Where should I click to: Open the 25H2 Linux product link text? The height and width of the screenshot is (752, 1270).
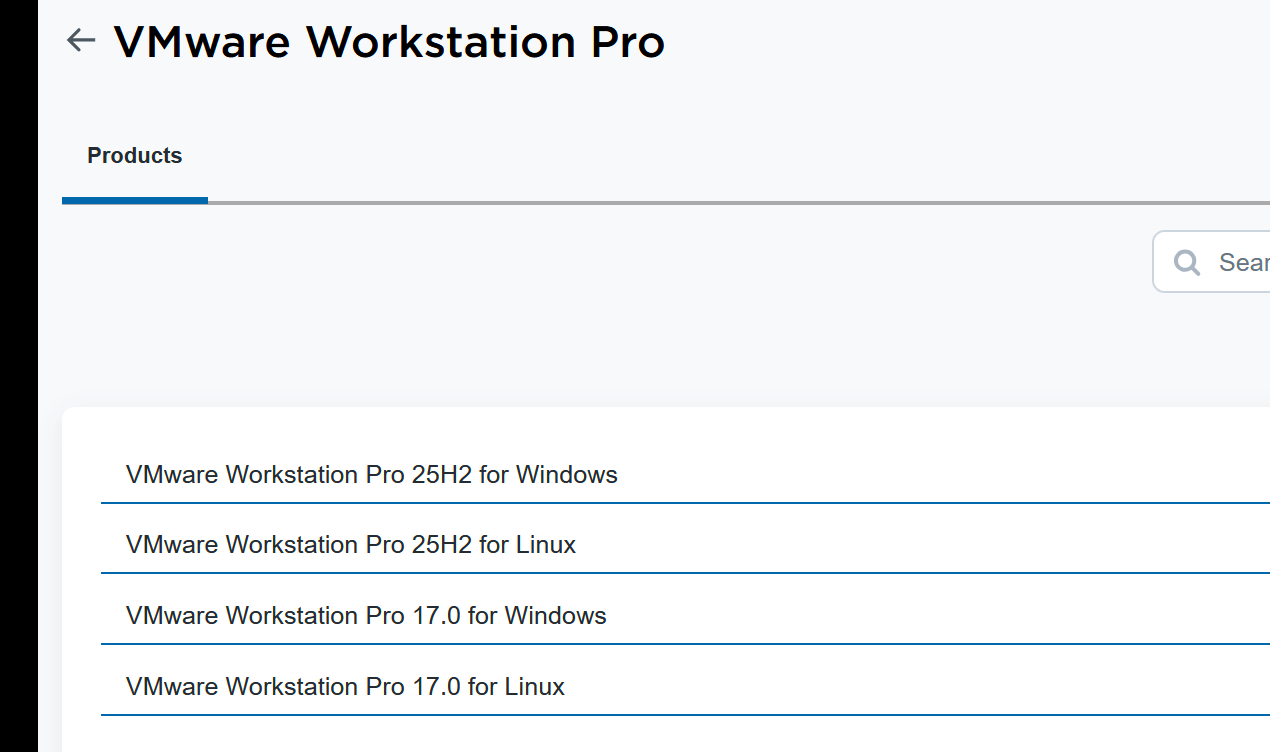pyautogui.click(x=350, y=545)
